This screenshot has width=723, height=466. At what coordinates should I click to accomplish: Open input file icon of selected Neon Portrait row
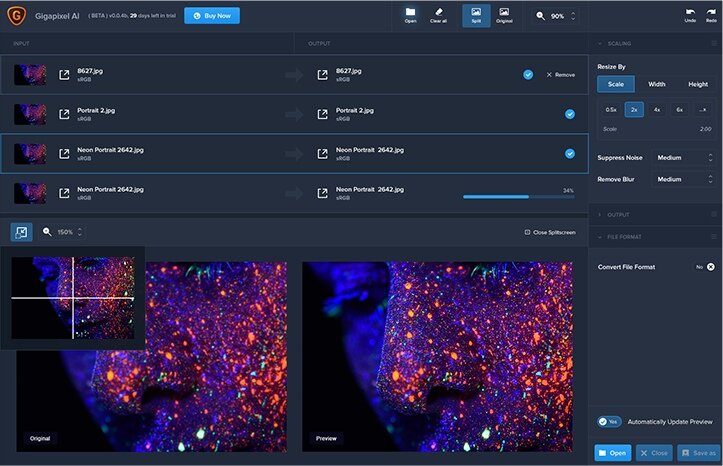click(x=64, y=153)
